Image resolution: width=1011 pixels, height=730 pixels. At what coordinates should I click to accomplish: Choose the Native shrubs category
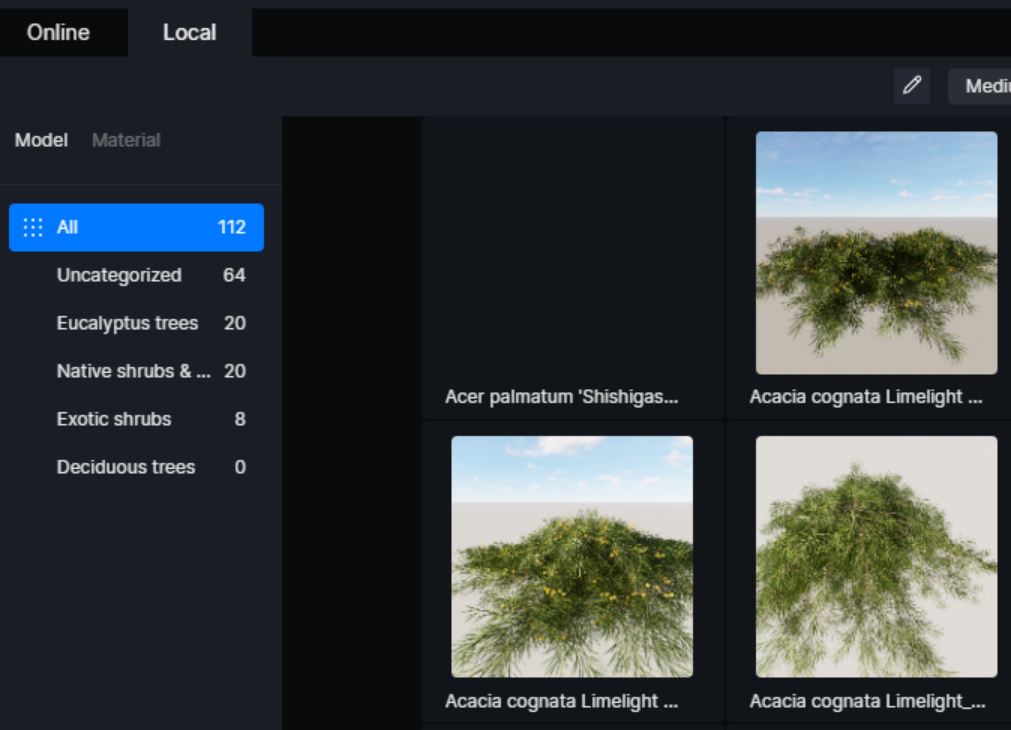click(x=136, y=371)
